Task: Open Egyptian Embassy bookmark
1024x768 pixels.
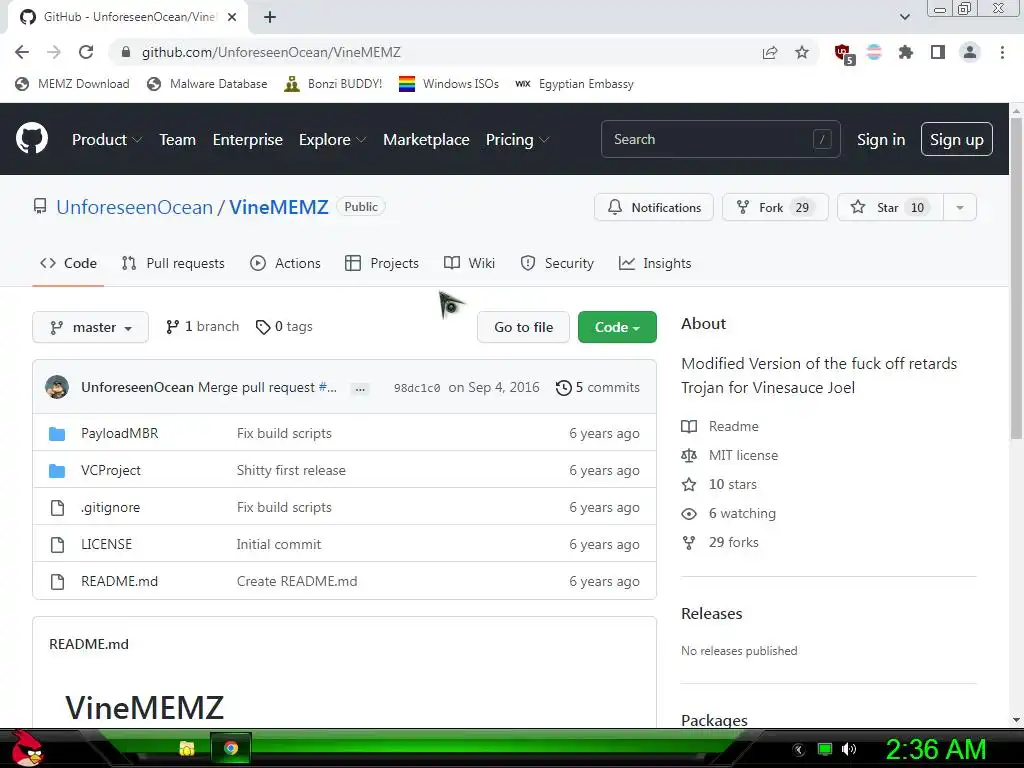Action: tap(574, 84)
